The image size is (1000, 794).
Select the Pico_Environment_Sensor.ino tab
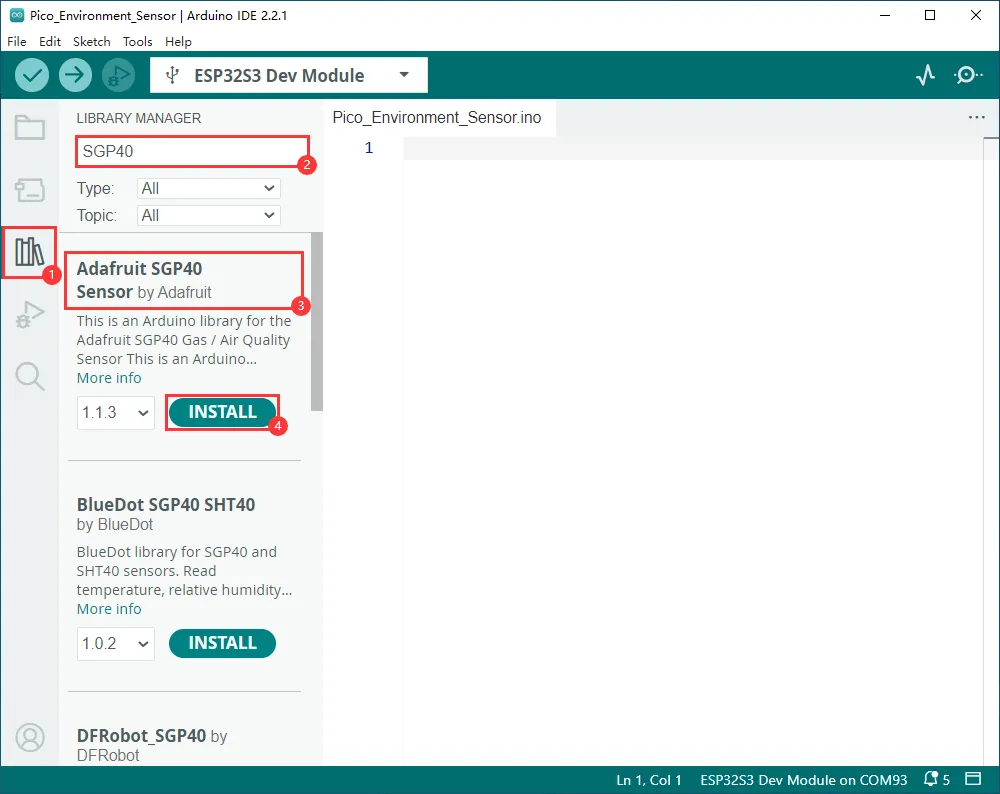[437, 117]
